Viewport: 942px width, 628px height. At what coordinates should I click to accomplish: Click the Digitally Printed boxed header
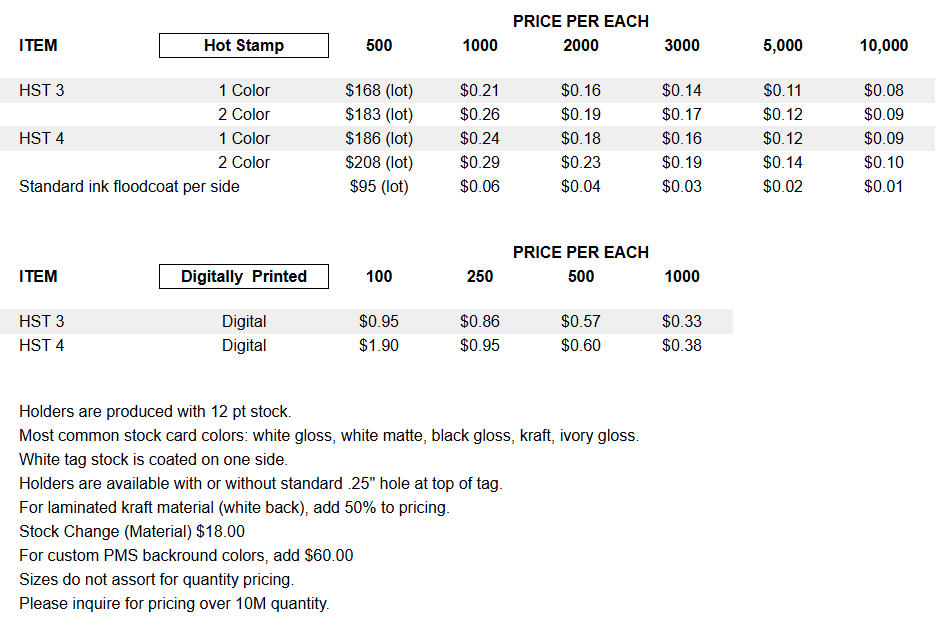pos(243,276)
